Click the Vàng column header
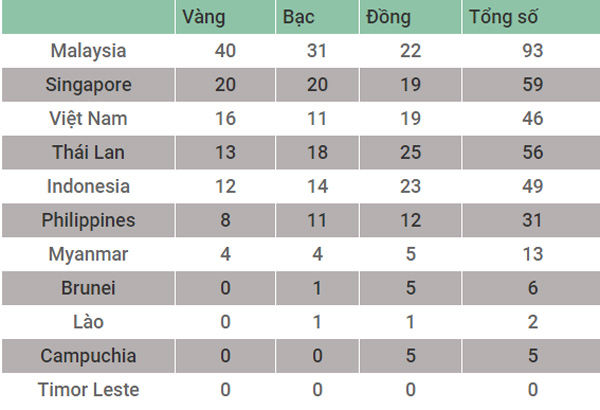 (225, 17)
